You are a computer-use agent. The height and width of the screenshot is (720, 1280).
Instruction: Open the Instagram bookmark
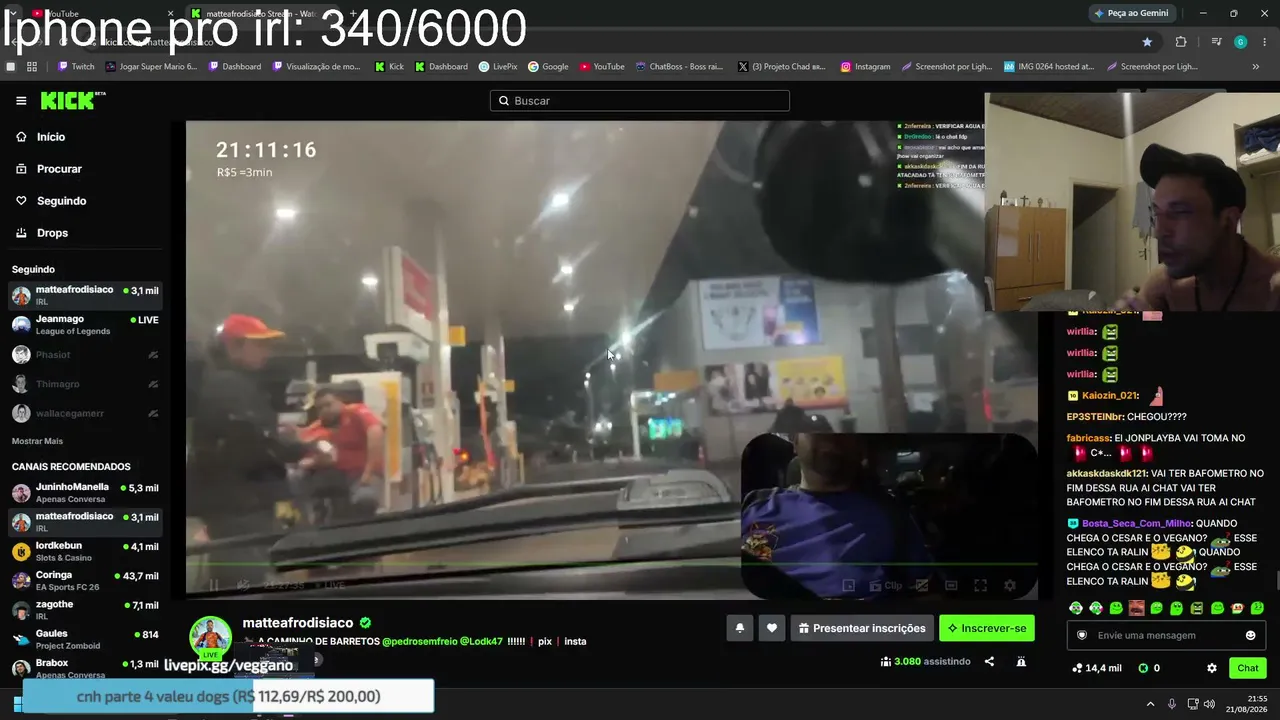(865, 67)
